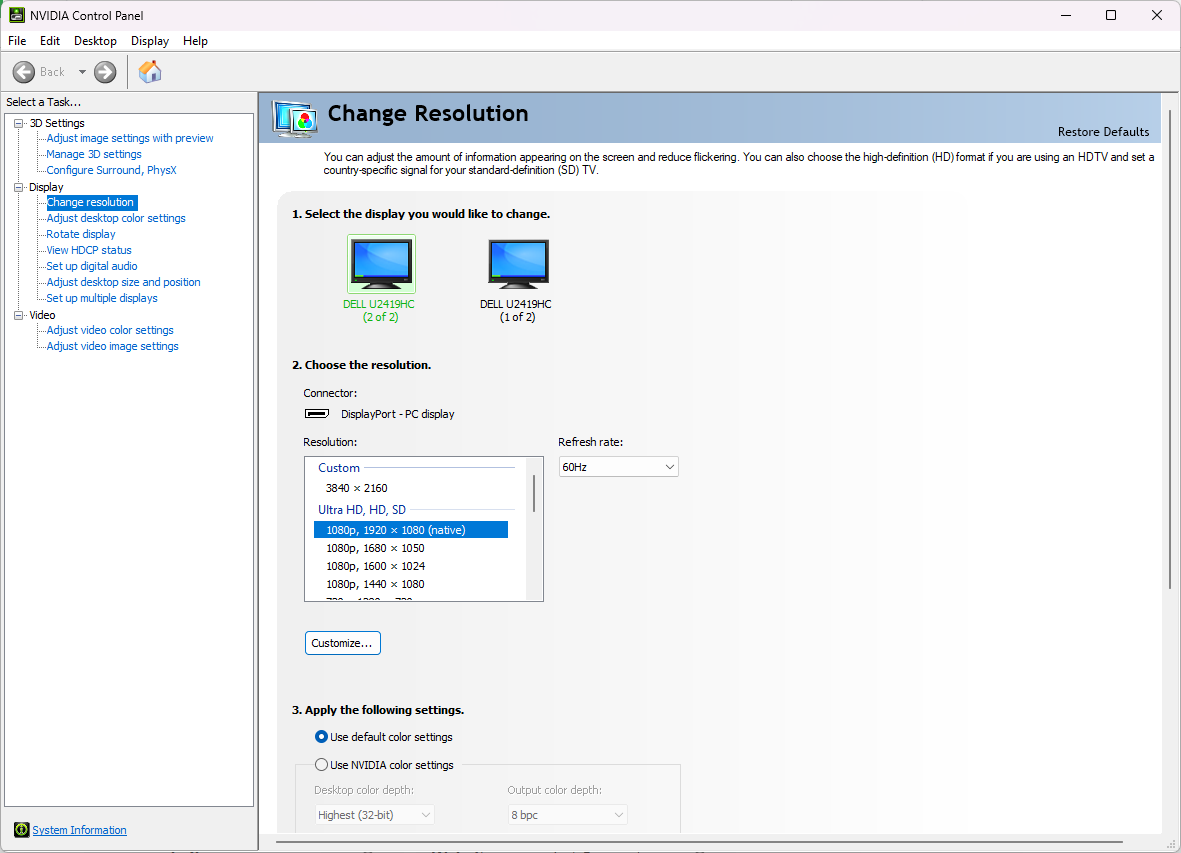
Task: Click the Change Resolution header icon
Action: 294,118
